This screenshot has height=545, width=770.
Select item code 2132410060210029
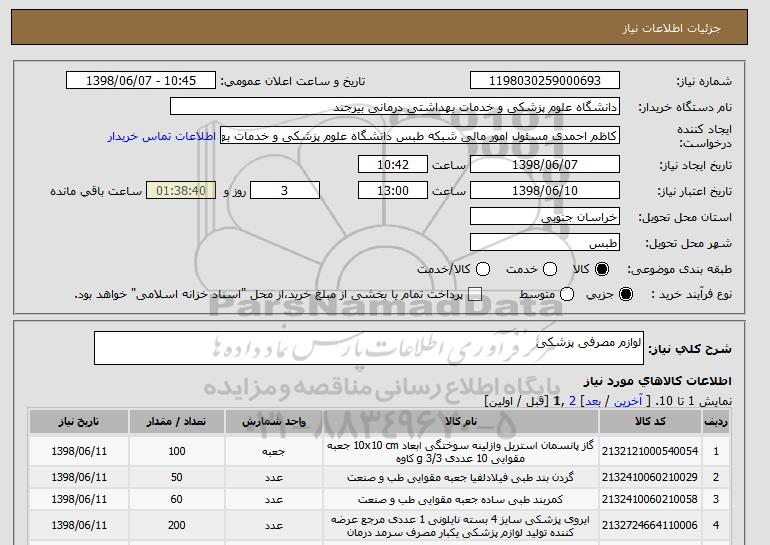[x=650, y=477]
